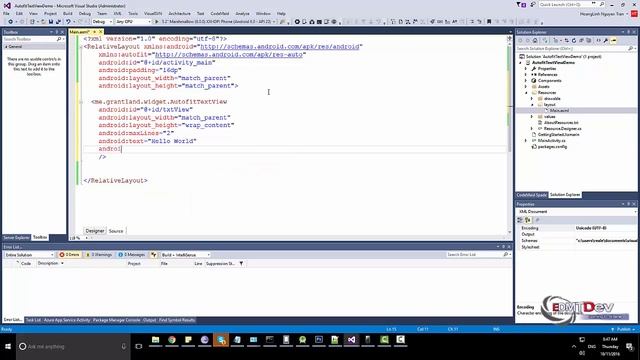Screen dimensions: 640x360
Task: Click Alphabetical sort icon in Properties panel
Action: pyautogui.click(x=528, y=220)
